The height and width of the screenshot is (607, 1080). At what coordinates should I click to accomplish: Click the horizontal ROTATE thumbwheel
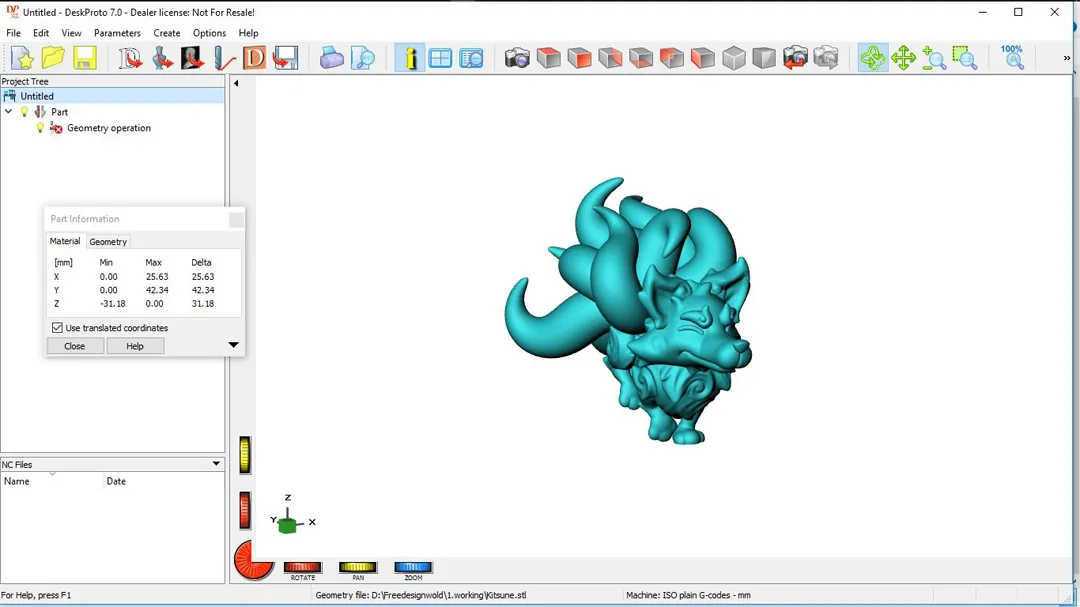click(x=302, y=567)
